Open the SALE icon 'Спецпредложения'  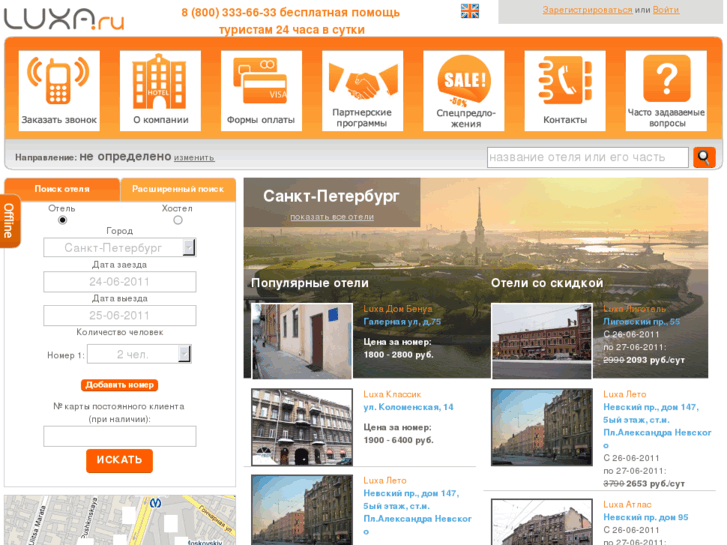click(464, 91)
